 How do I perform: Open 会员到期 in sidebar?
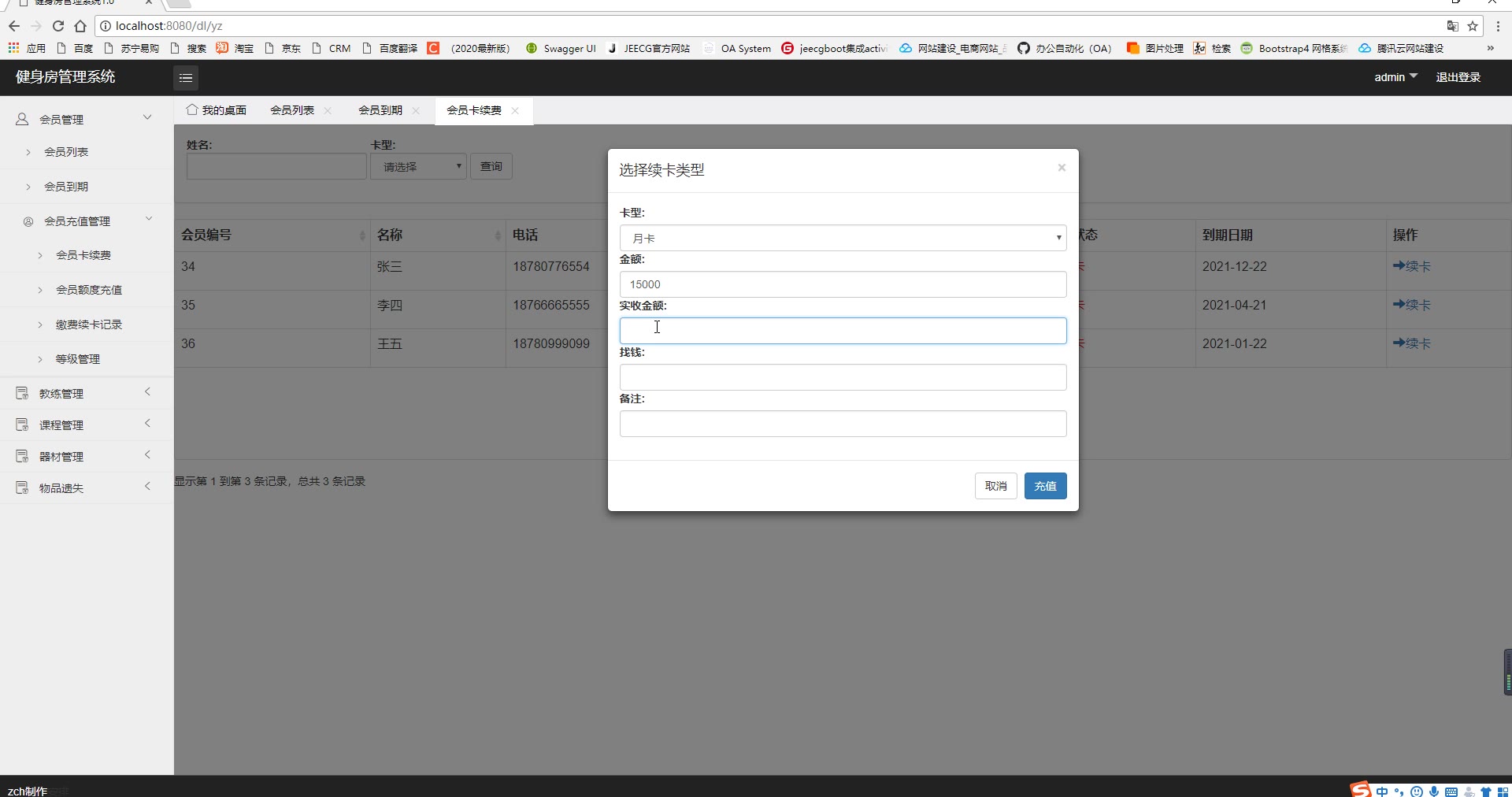66,187
